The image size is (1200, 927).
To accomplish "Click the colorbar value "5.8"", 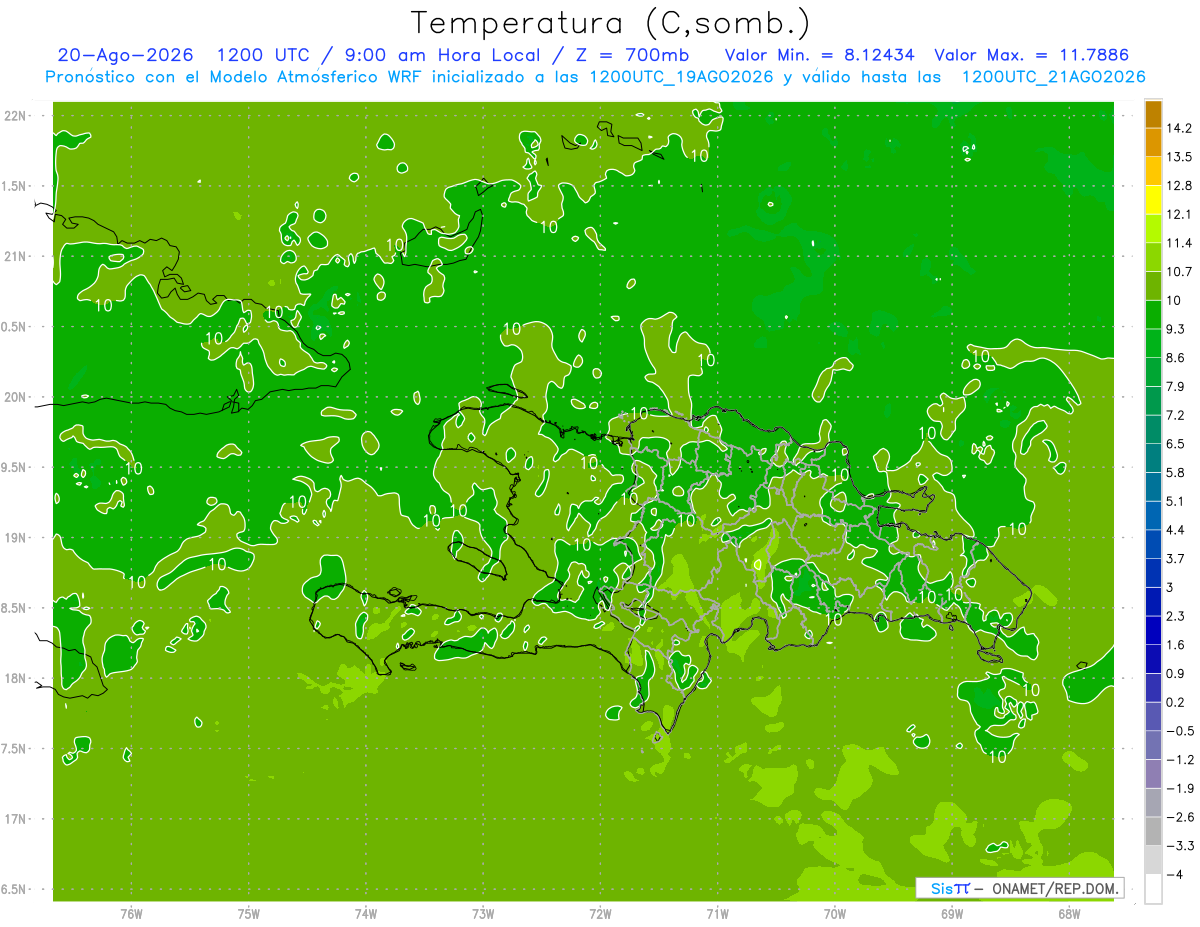I will pyautogui.click(x=1175, y=472).
